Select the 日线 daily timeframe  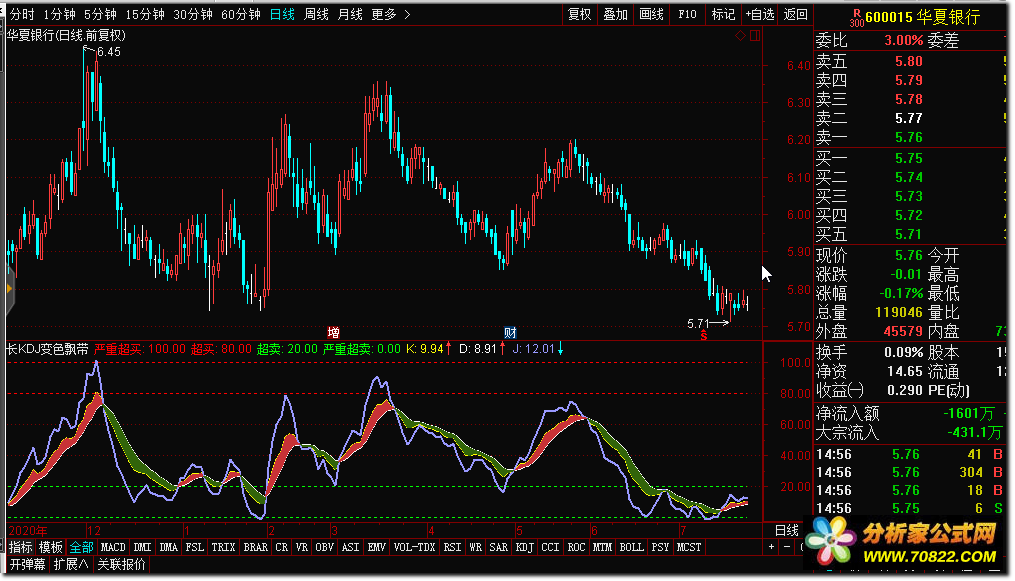(282, 14)
